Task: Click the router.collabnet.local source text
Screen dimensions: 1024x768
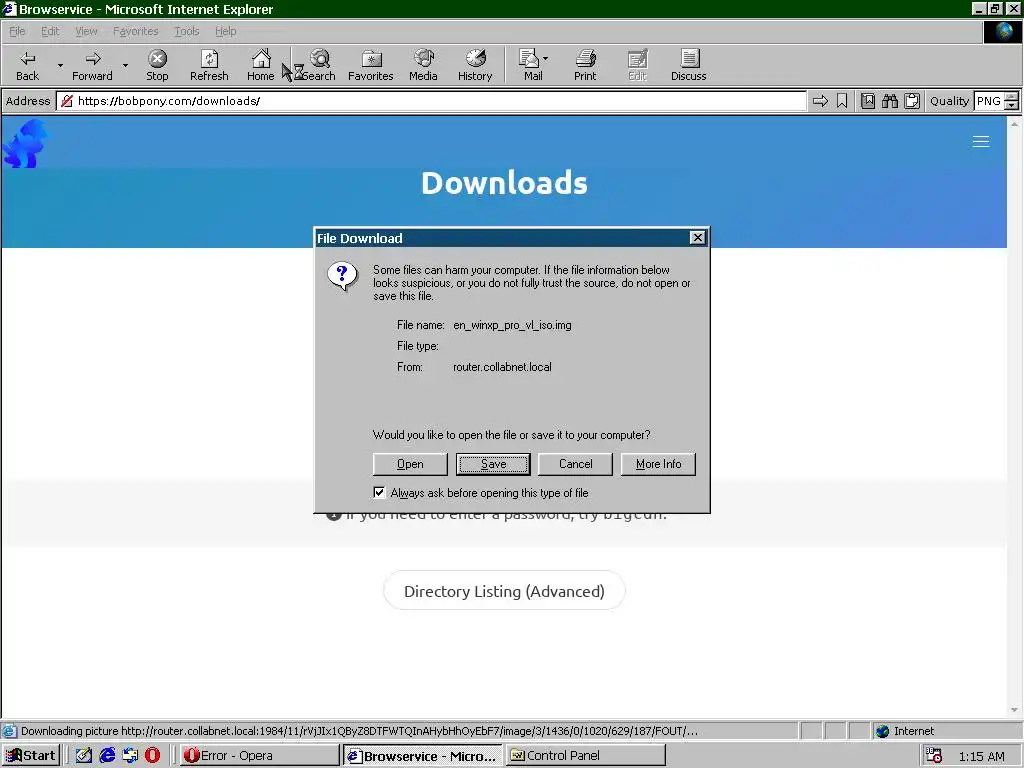Action: click(x=502, y=367)
